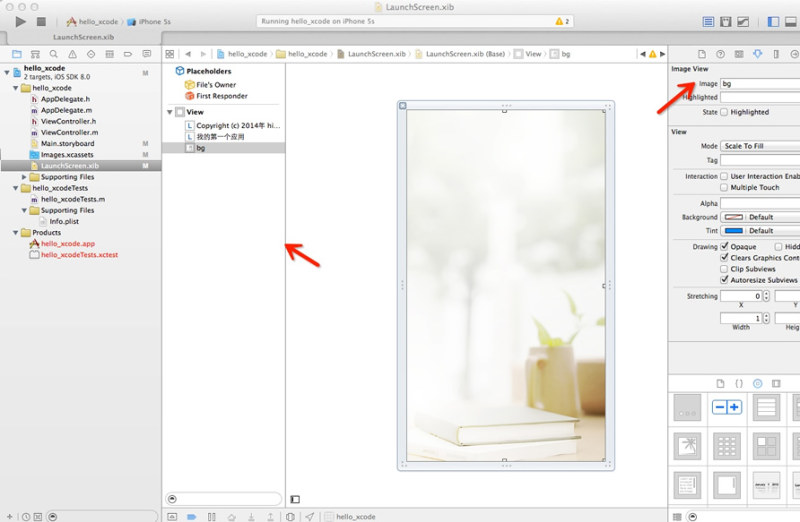Open the Report navigator icon
Viewport: 800px width, 522px height.
pyautogui.click(x=146, y=54)
